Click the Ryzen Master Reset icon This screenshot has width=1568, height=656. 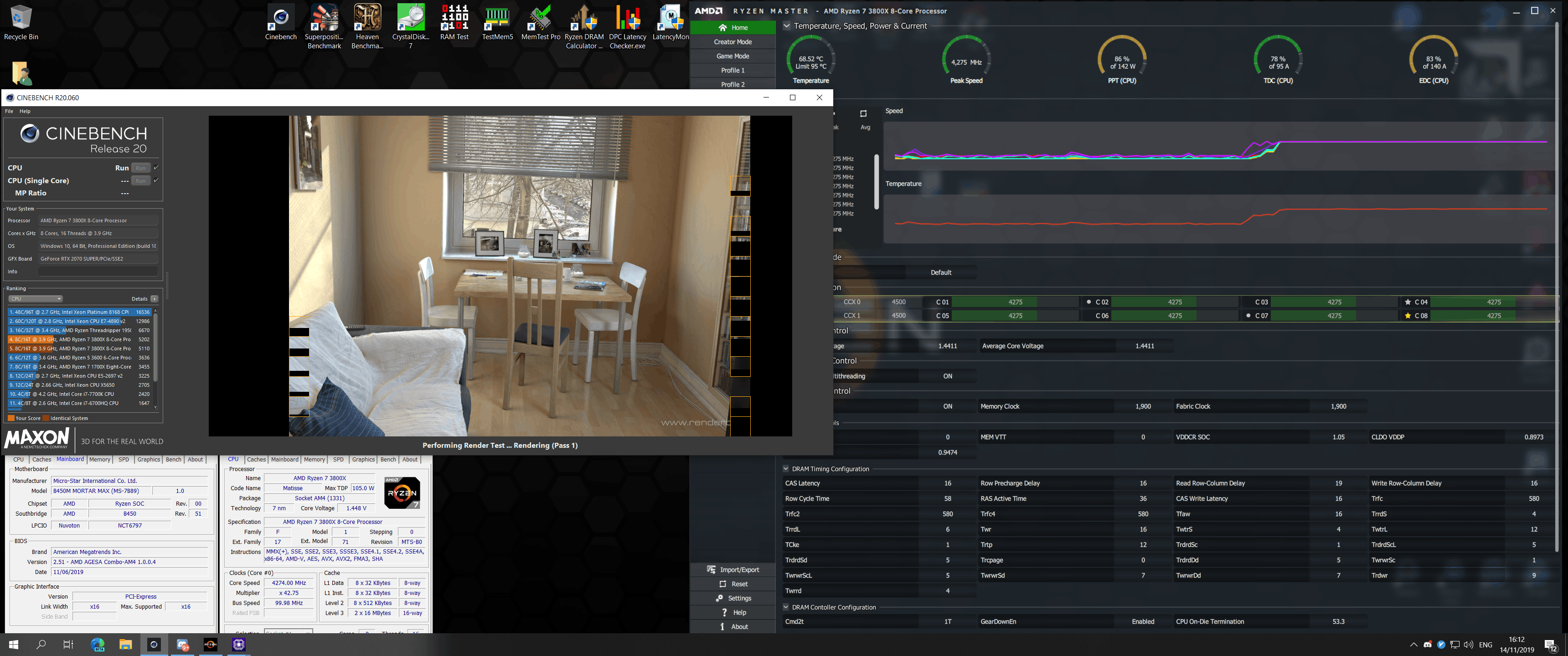coord(722,584)
